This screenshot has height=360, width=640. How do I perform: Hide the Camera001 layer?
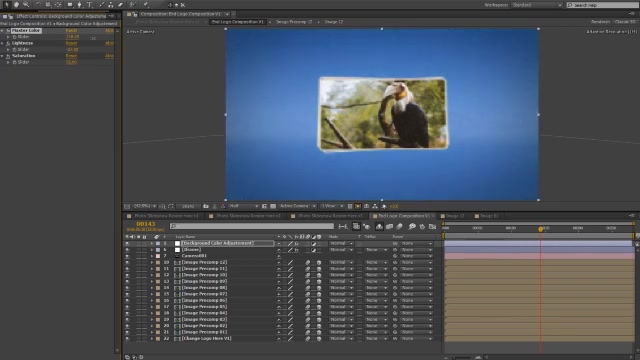[127, 256]
